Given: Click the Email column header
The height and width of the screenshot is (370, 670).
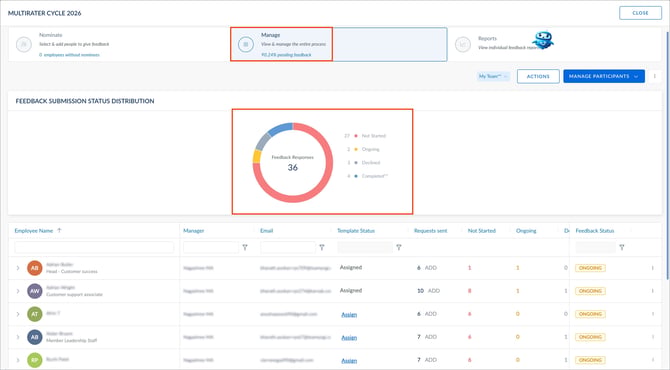Looking at the screenshot, I should (x=267, y=230).
